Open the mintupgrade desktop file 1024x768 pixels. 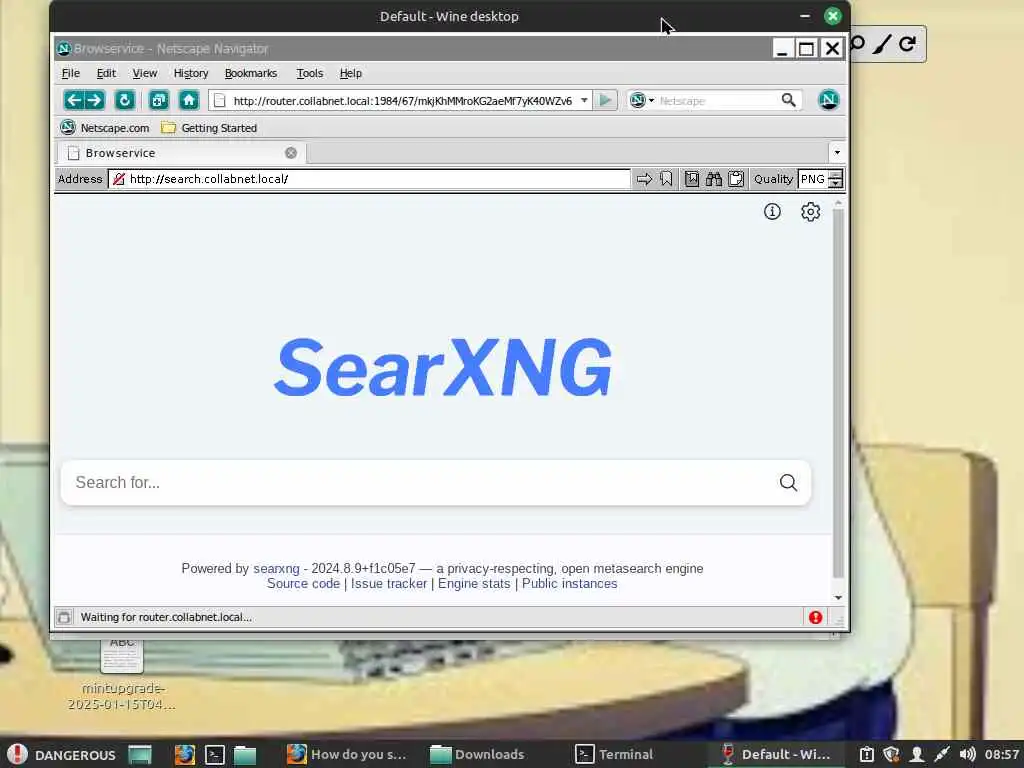click(121, 676)
